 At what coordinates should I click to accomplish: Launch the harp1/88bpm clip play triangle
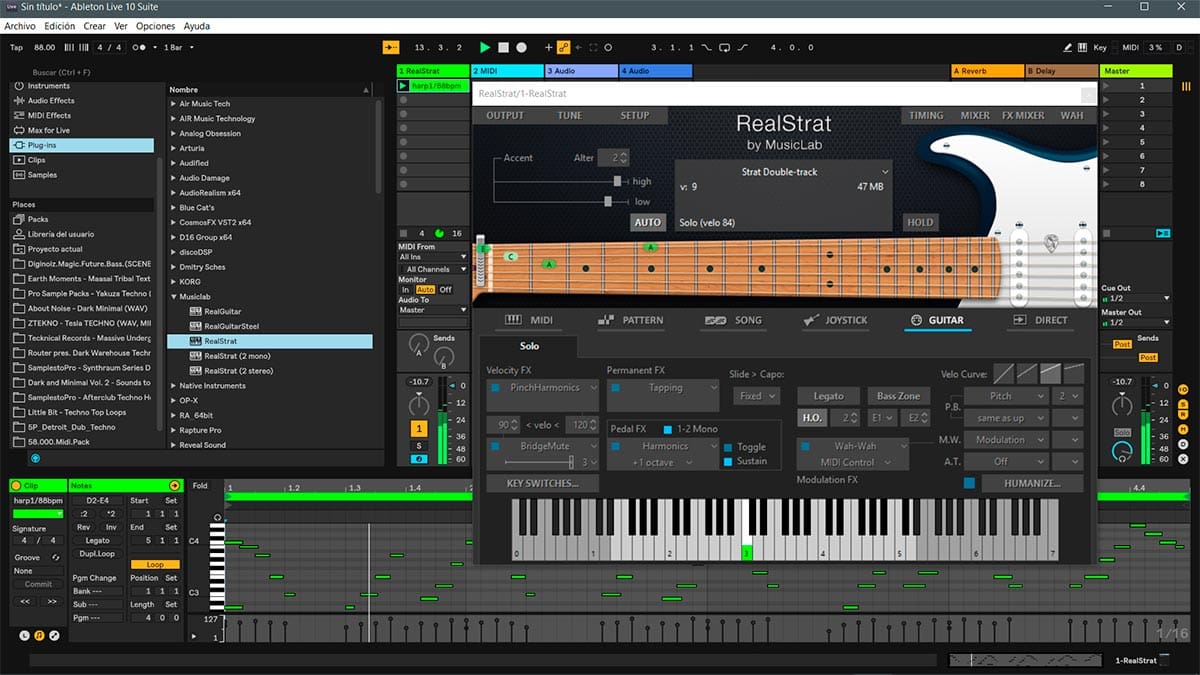(403, 86)
